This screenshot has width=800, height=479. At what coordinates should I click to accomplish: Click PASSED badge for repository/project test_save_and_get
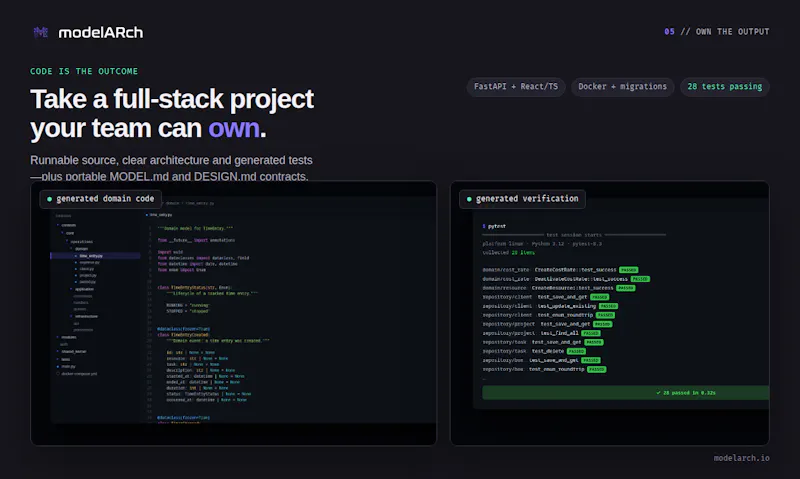603,324
